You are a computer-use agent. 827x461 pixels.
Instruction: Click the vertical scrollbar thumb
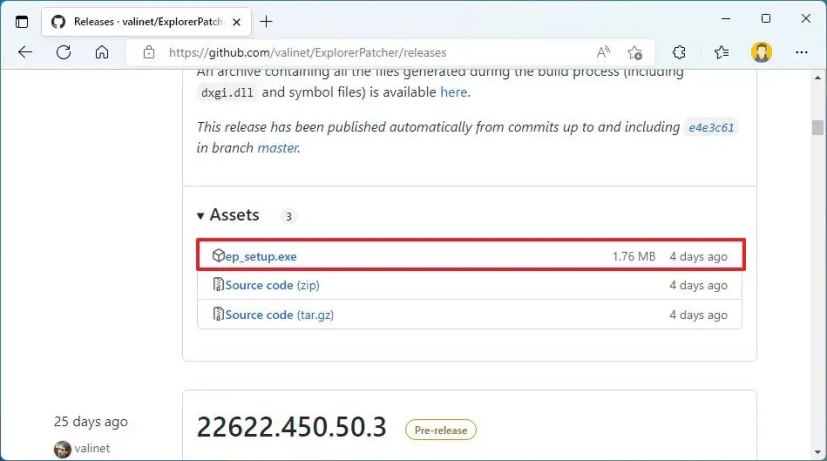click(818, 128)
